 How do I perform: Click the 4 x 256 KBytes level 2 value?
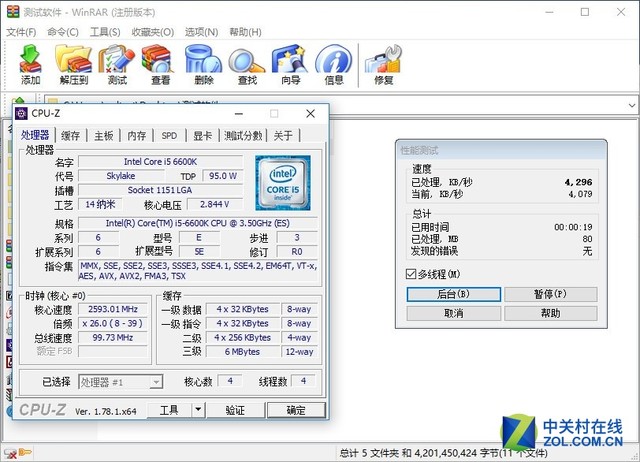[242, 338]
